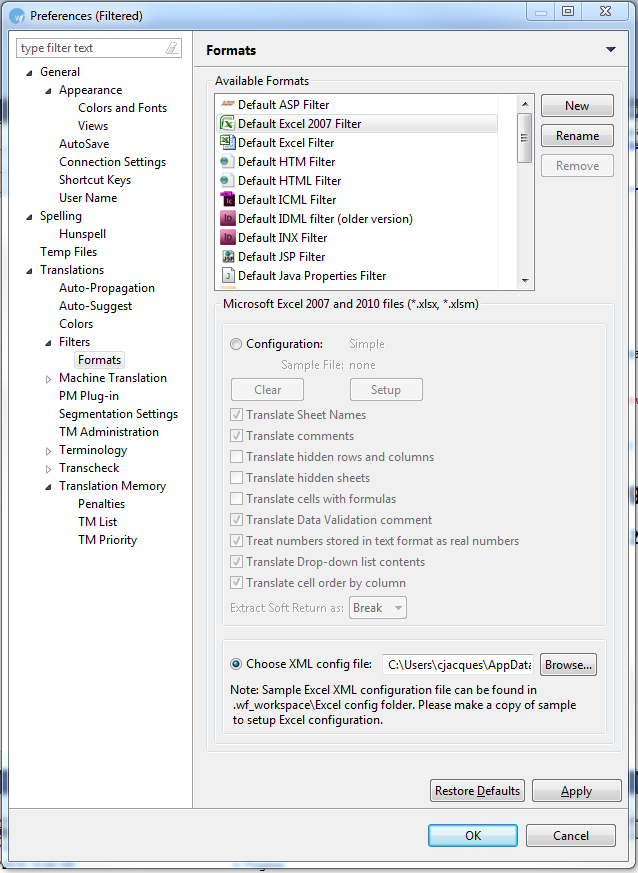Click the Default ICML Filter icon

point(228,200)
